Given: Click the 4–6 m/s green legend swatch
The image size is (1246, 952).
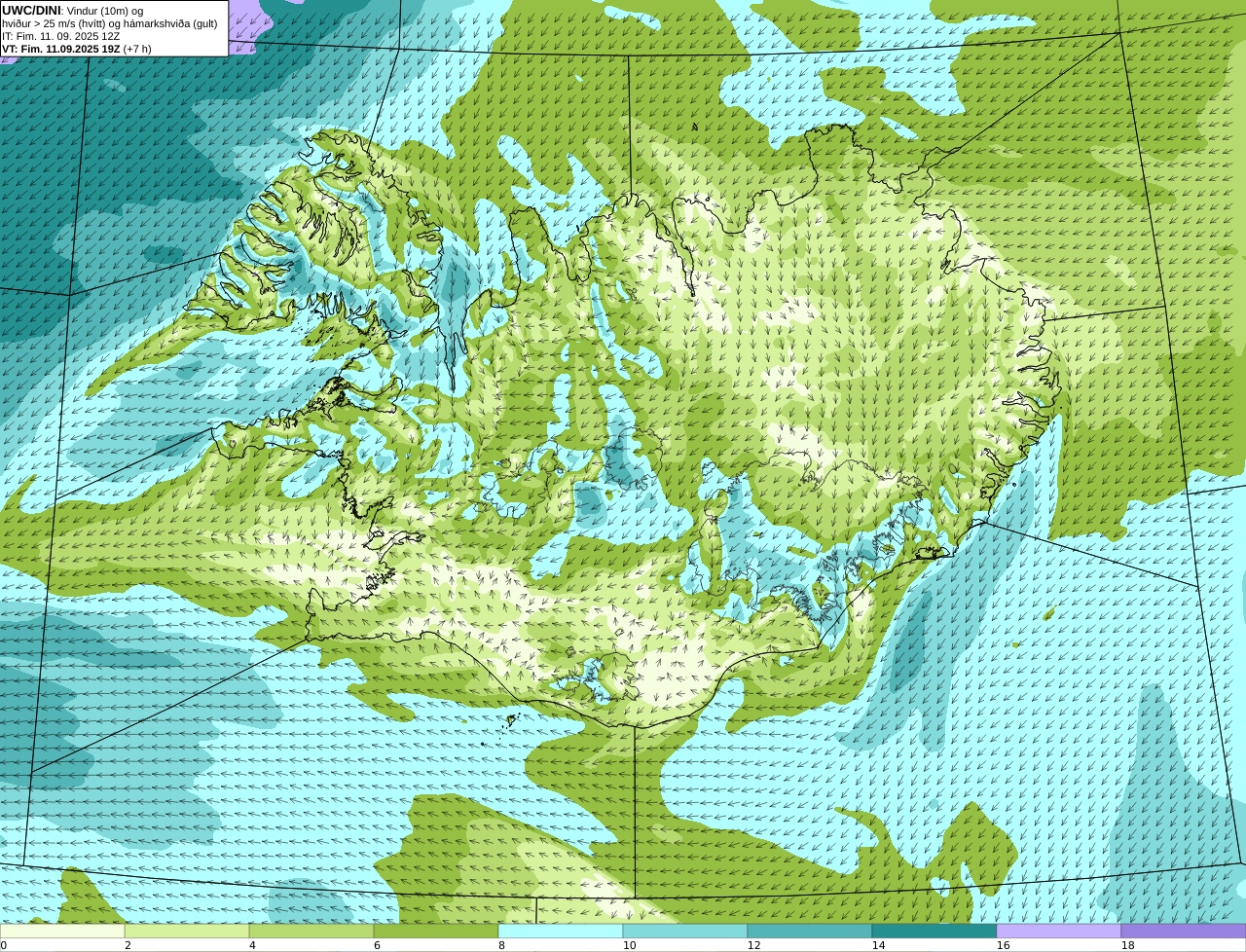Looking at the screenshot, I should click(x=311, y=931).
